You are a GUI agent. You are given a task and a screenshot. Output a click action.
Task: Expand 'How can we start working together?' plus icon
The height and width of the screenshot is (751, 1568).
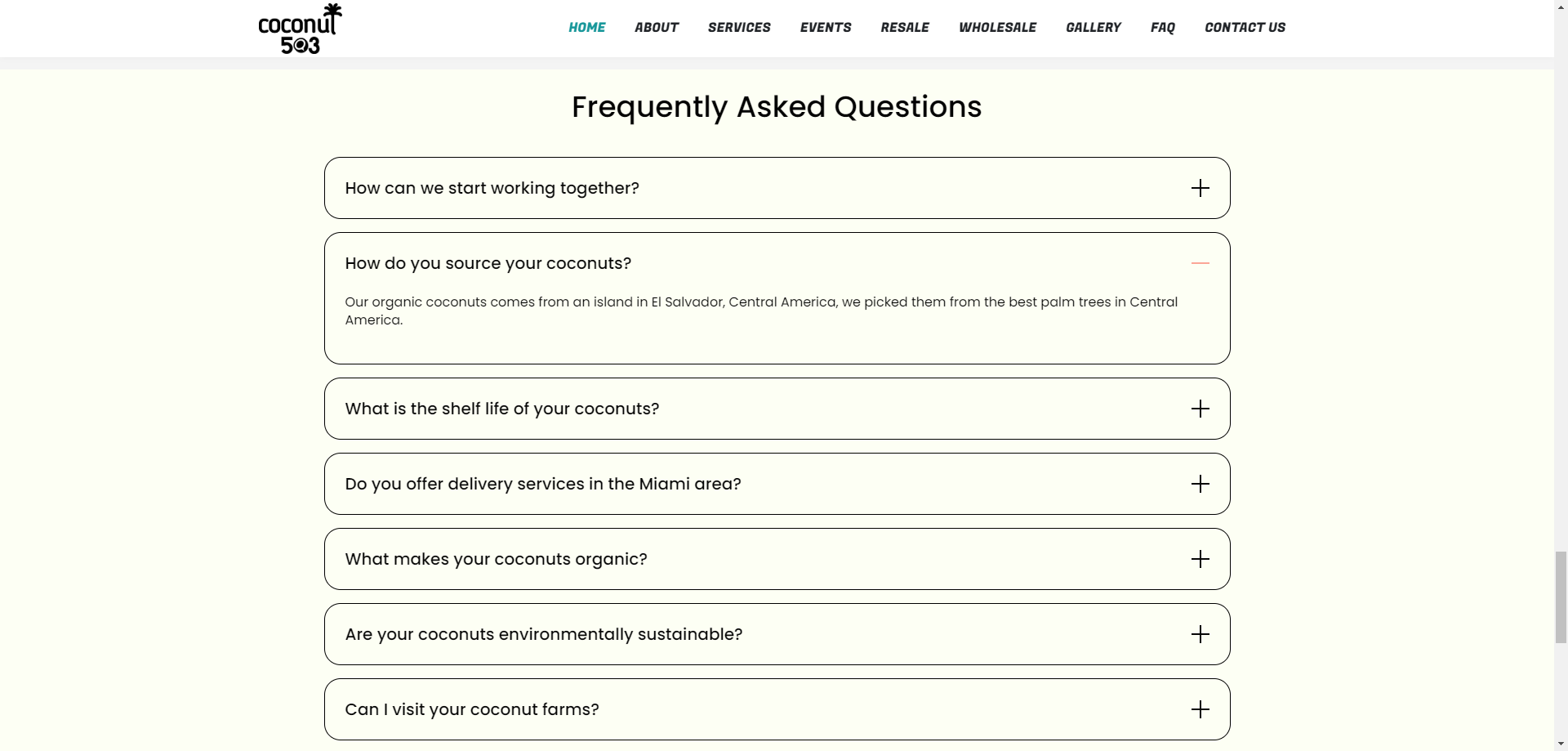coord(1200,188)
